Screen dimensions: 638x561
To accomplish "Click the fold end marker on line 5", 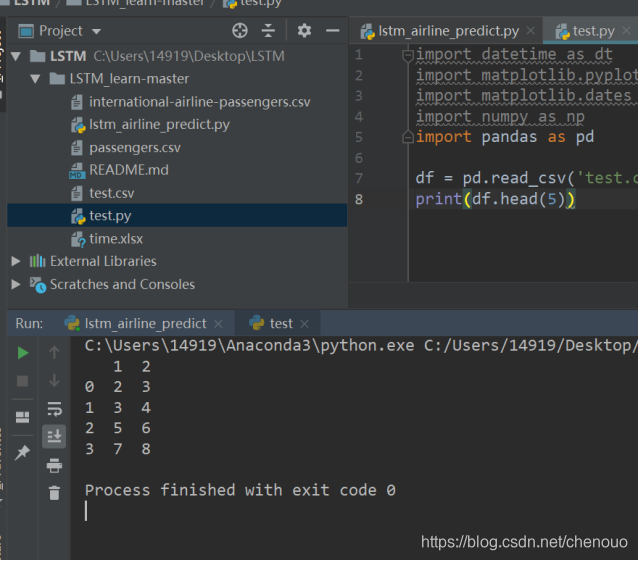I will [408, 137].
